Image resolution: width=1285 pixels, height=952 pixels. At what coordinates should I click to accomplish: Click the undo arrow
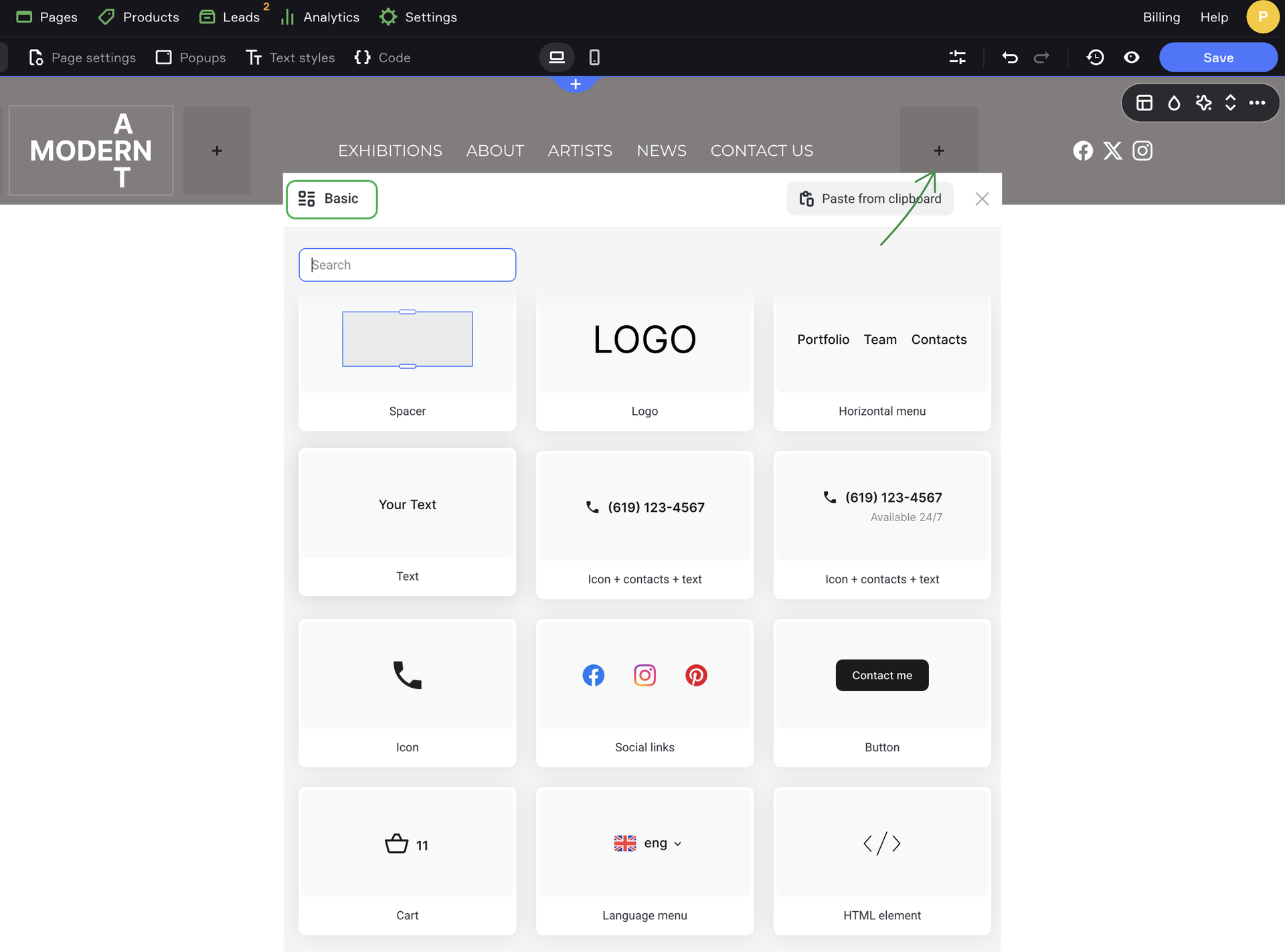pos(1010,58)
